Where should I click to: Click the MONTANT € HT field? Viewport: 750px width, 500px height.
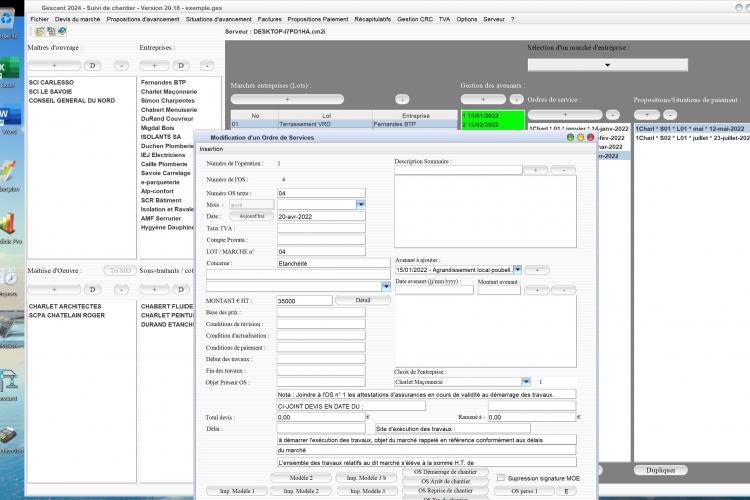(304, 300)
